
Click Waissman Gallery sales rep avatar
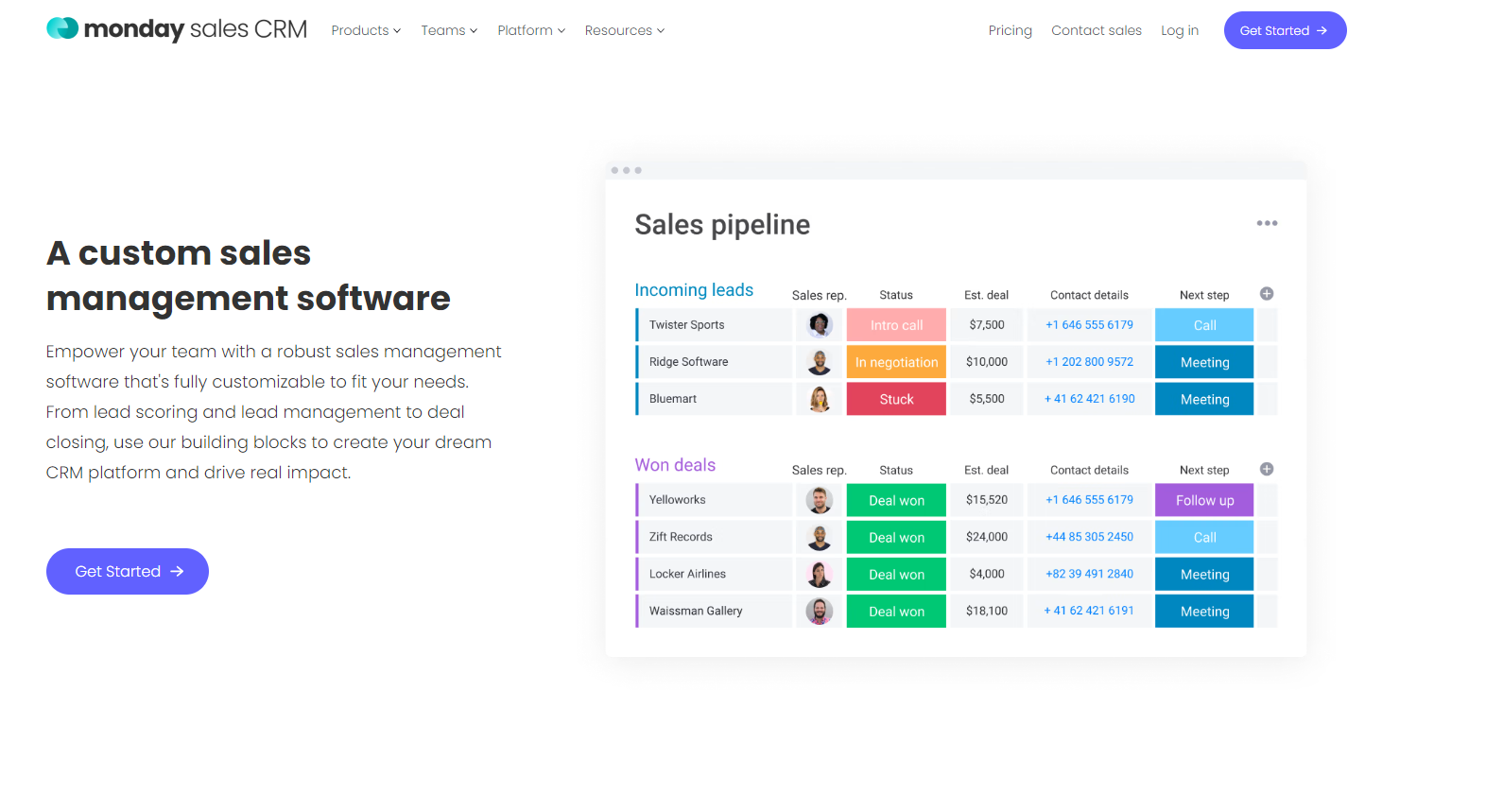click(x=820, y=612)
